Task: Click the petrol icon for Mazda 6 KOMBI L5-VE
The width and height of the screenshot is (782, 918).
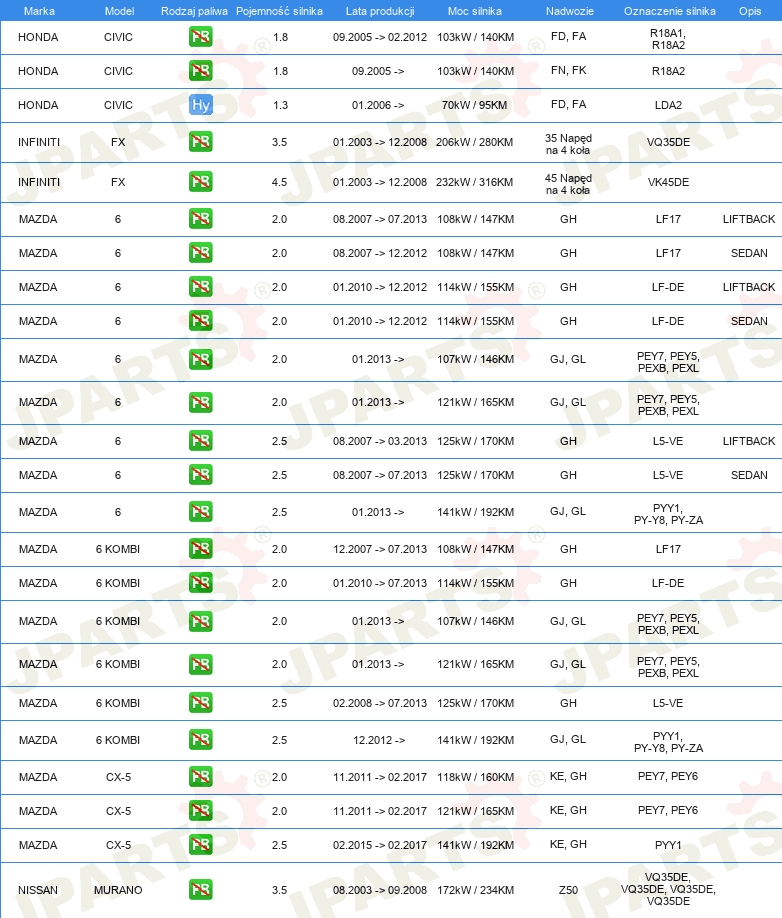Action: click(x=200, y=703)
